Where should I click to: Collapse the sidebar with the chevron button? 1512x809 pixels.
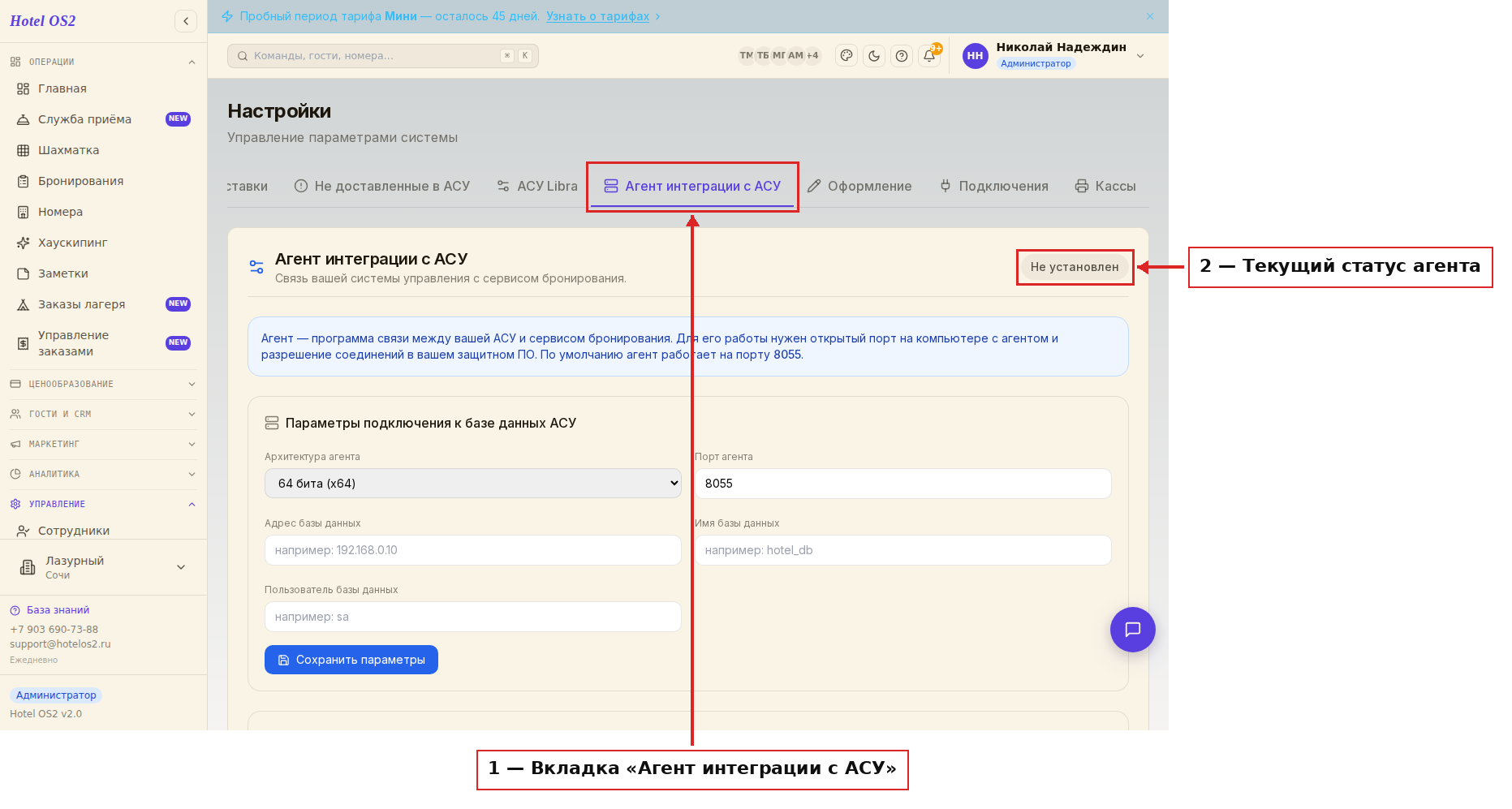tap(186, 21)
